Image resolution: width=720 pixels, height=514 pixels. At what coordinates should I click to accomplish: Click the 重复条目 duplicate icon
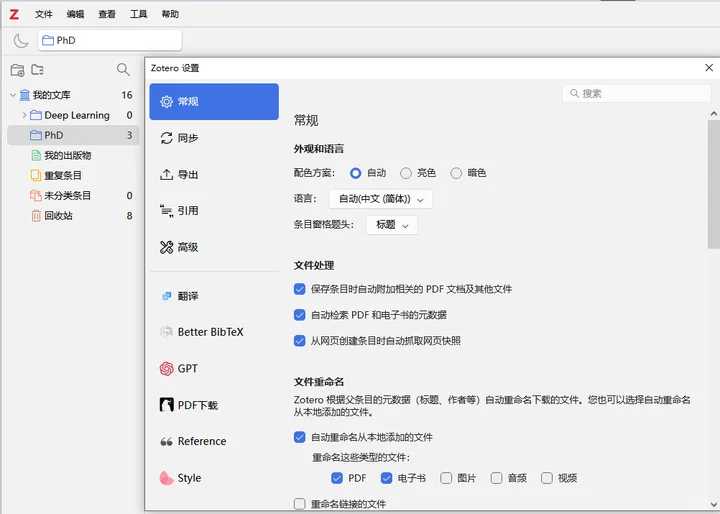tap(36, 175)
